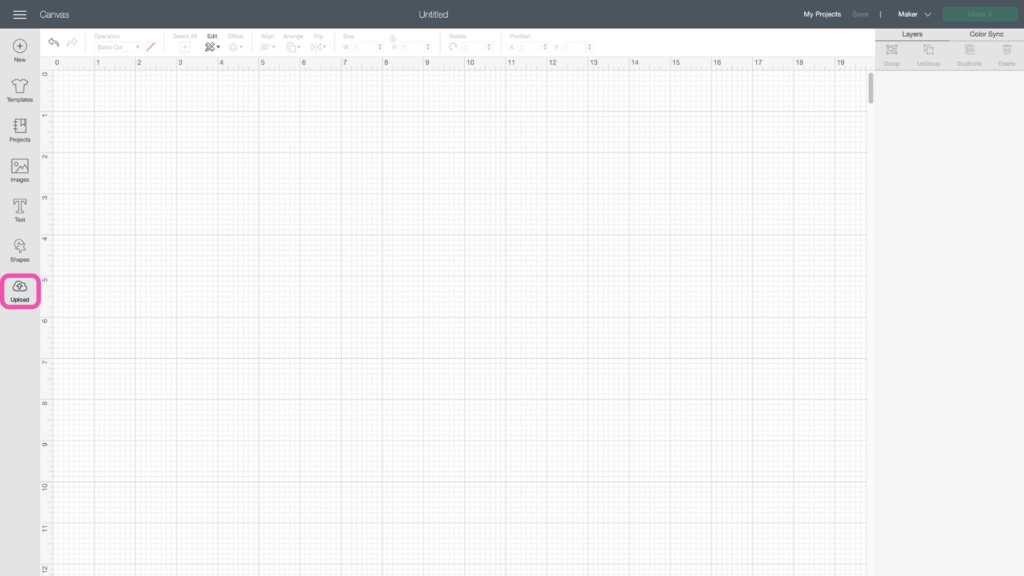Open the Templates panel
The width and height of the screenshot is (1024, 576).
coord(20,90)
